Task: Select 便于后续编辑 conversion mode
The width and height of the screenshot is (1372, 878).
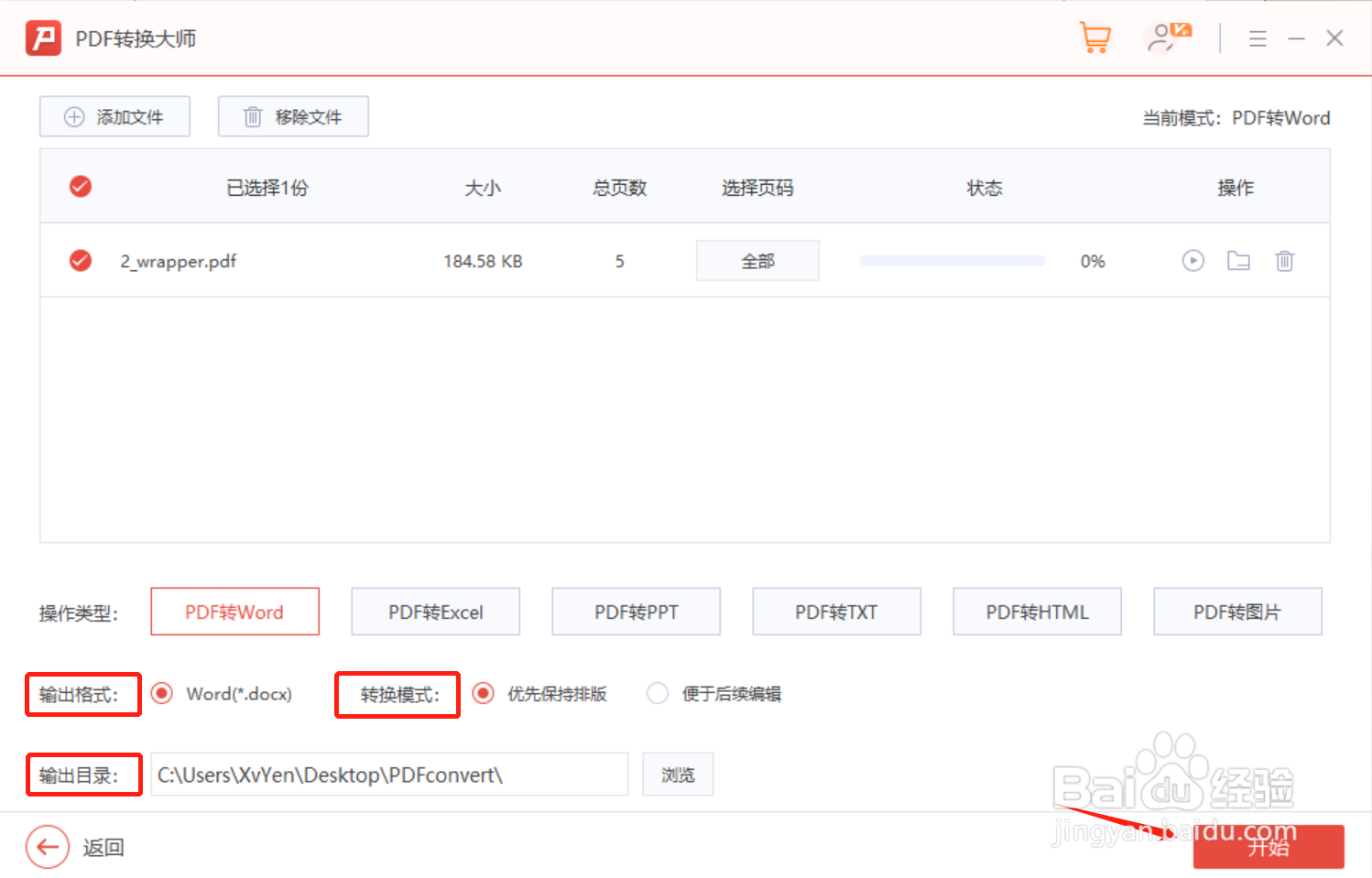Action: [658, 693]
